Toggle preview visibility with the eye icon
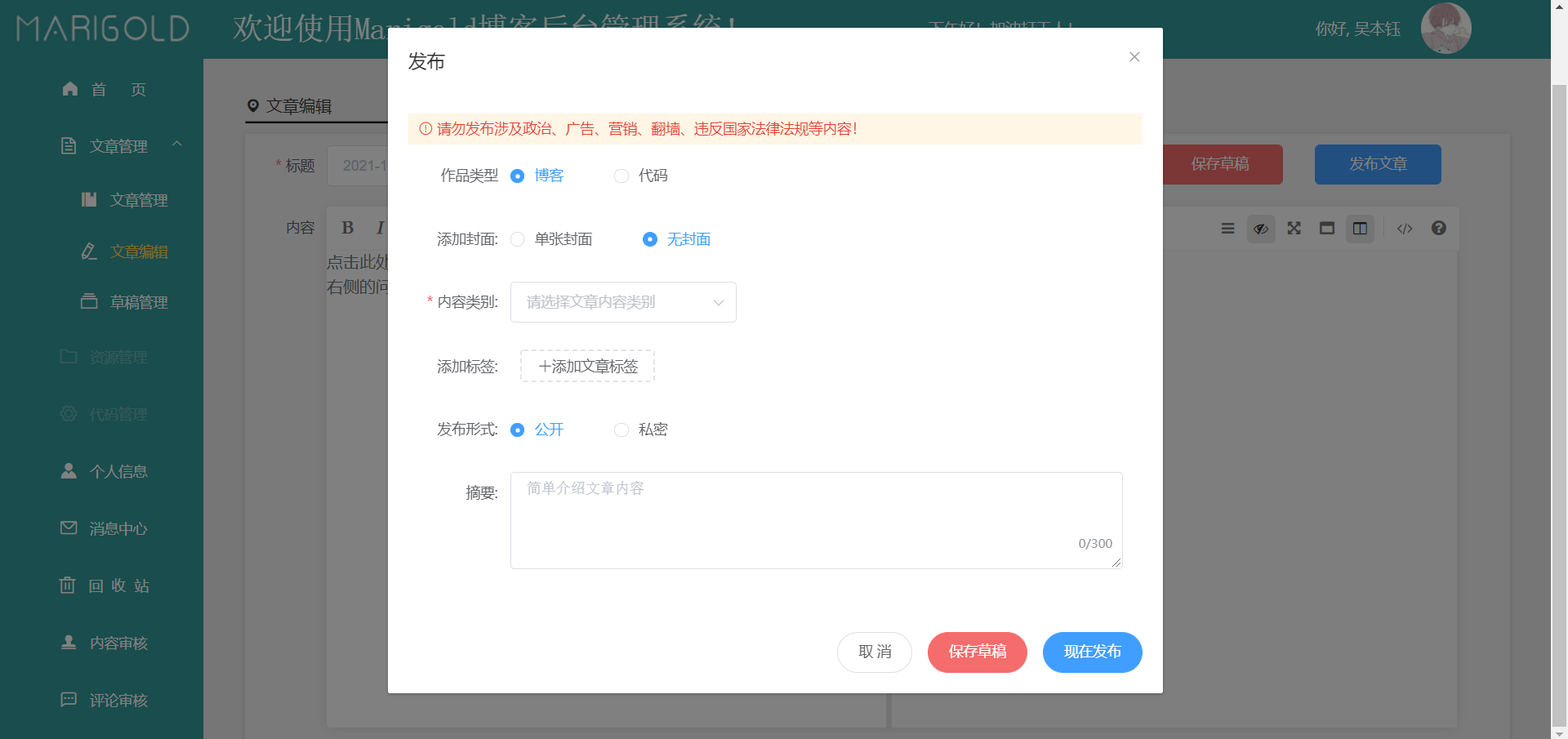 (x=1260, y=229)
